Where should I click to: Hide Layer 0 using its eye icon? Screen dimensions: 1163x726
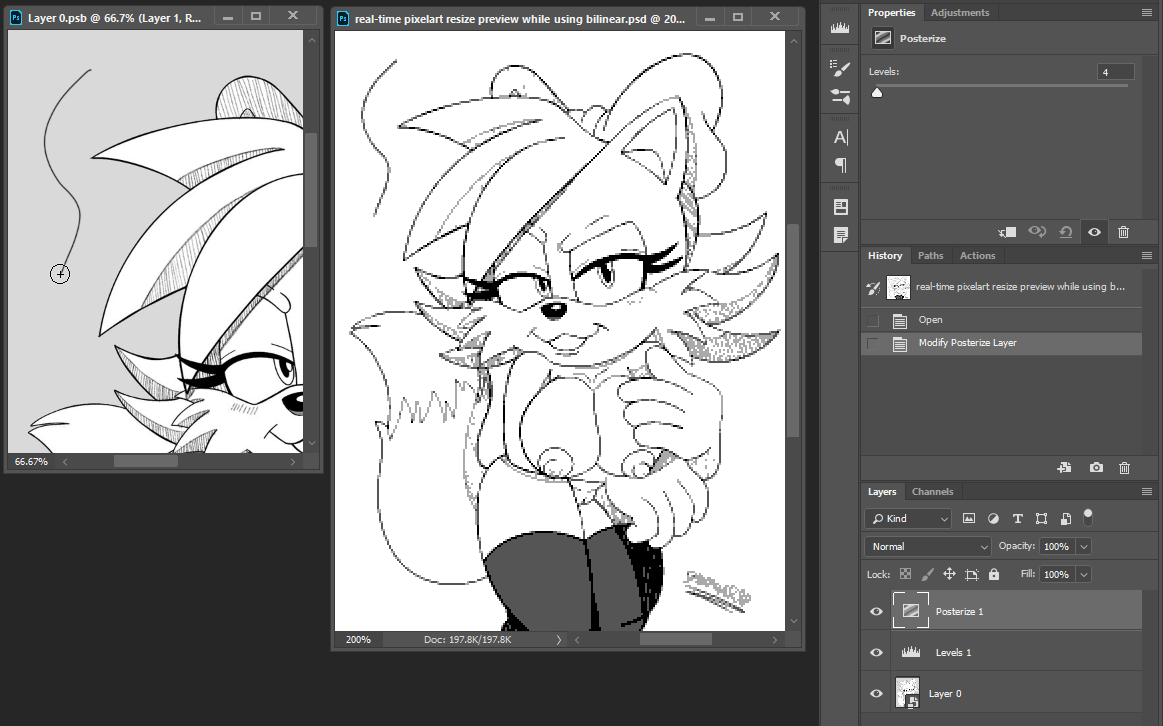[877, 693]
